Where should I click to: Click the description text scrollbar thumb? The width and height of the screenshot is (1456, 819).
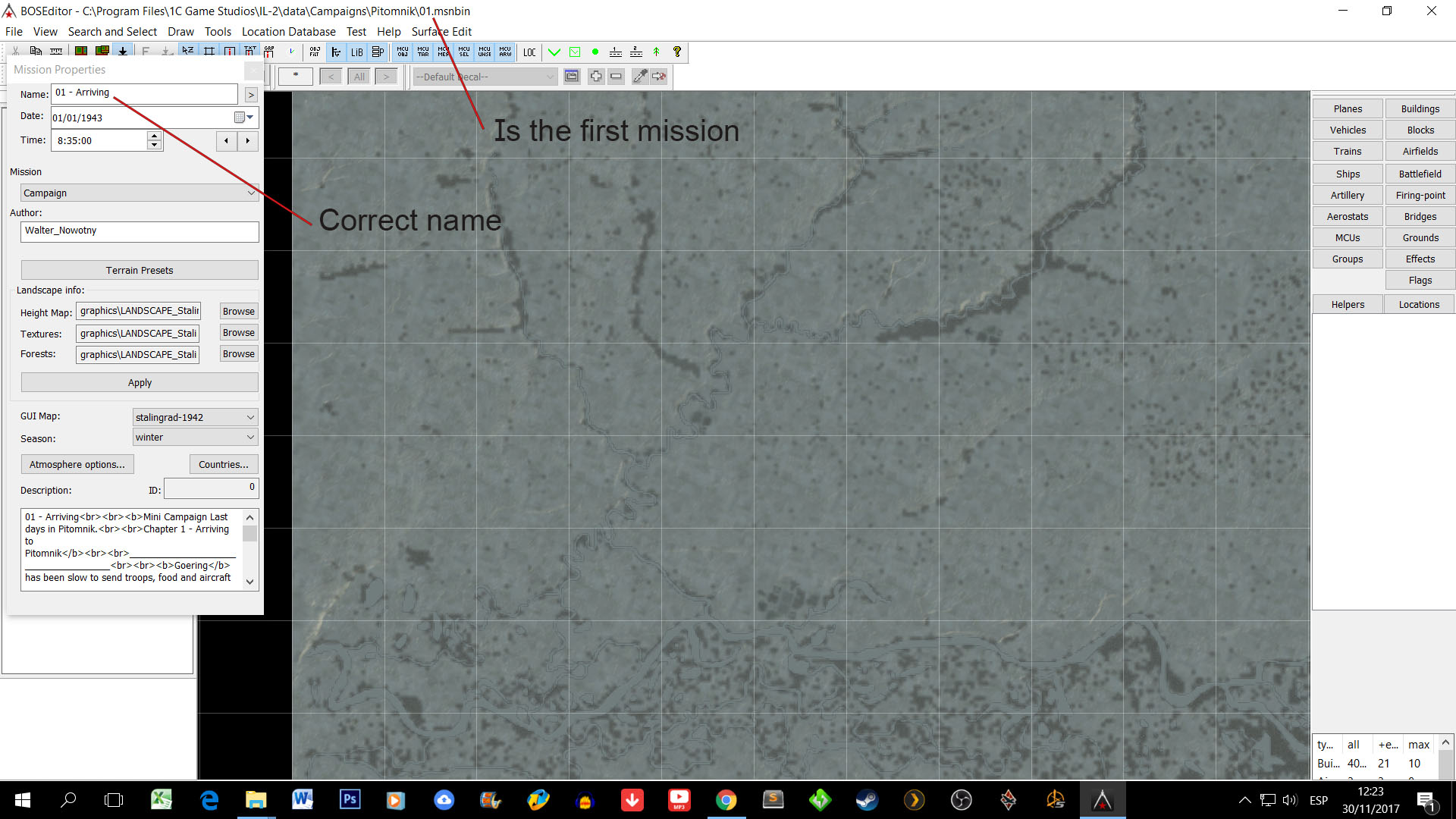pyautogui.click(x=249, y=534)
